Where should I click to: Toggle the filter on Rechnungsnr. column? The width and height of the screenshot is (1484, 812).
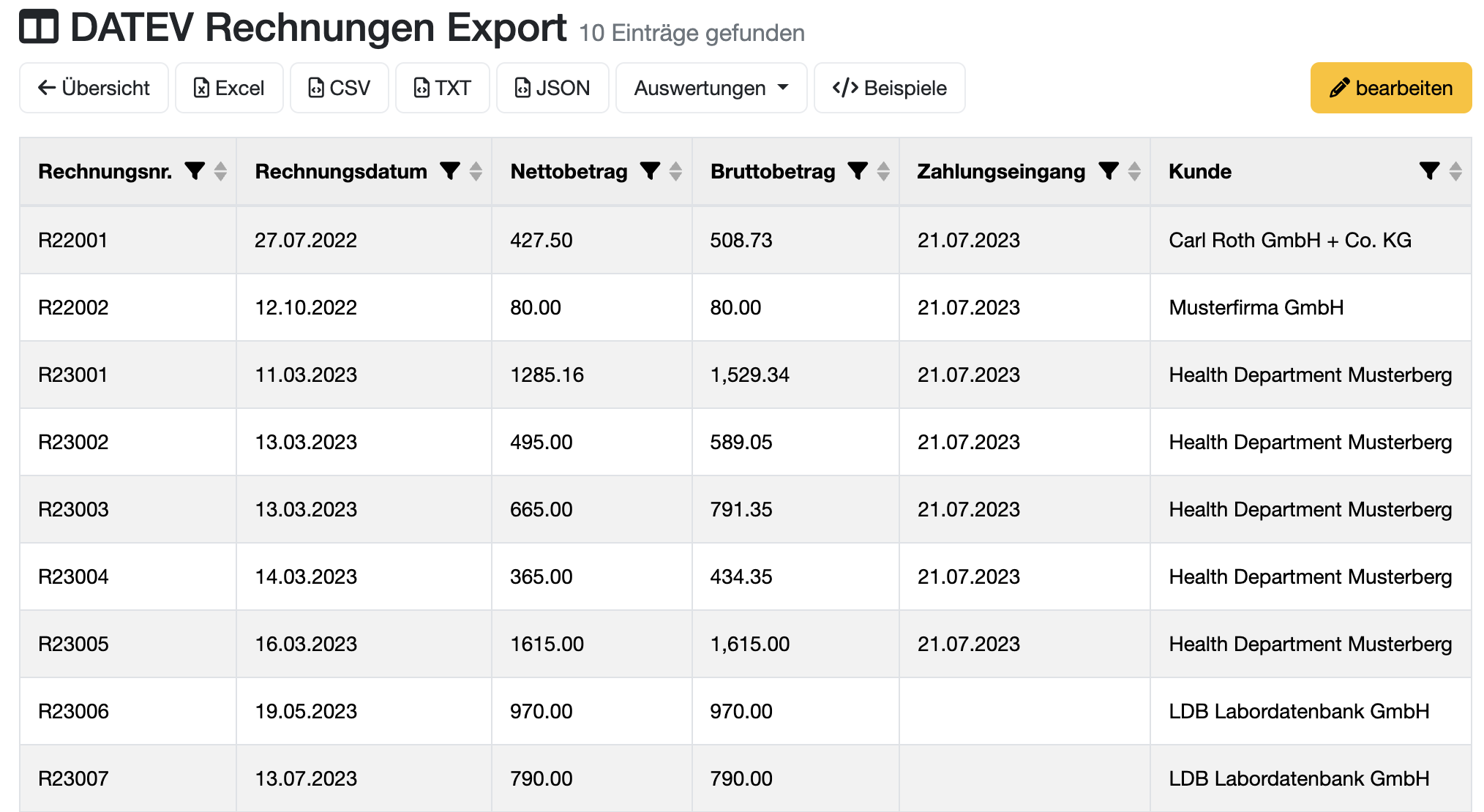(x=194, y=171)
